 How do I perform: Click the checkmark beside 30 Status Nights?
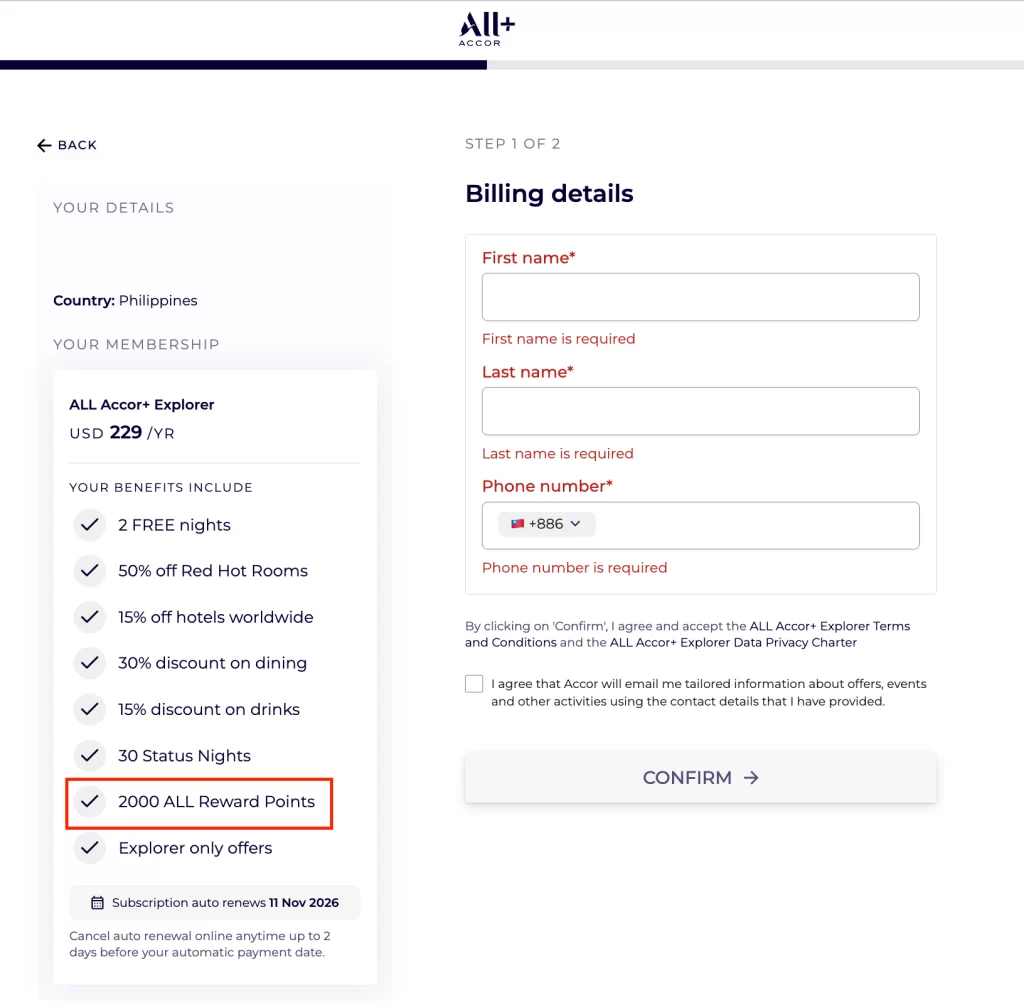pos(90,756)
